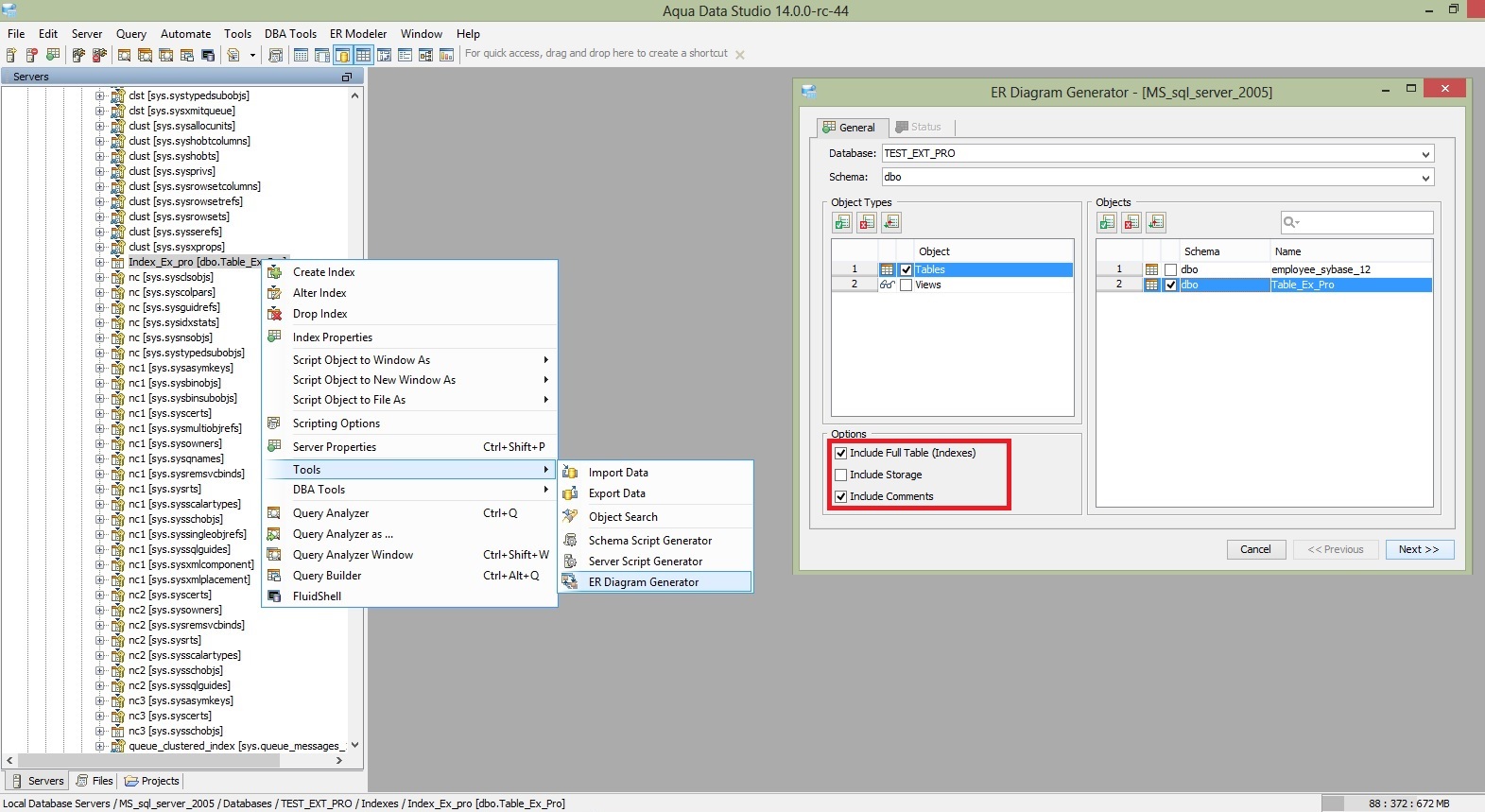Open the File menu

pyautogui.click(x=16, y=33)
